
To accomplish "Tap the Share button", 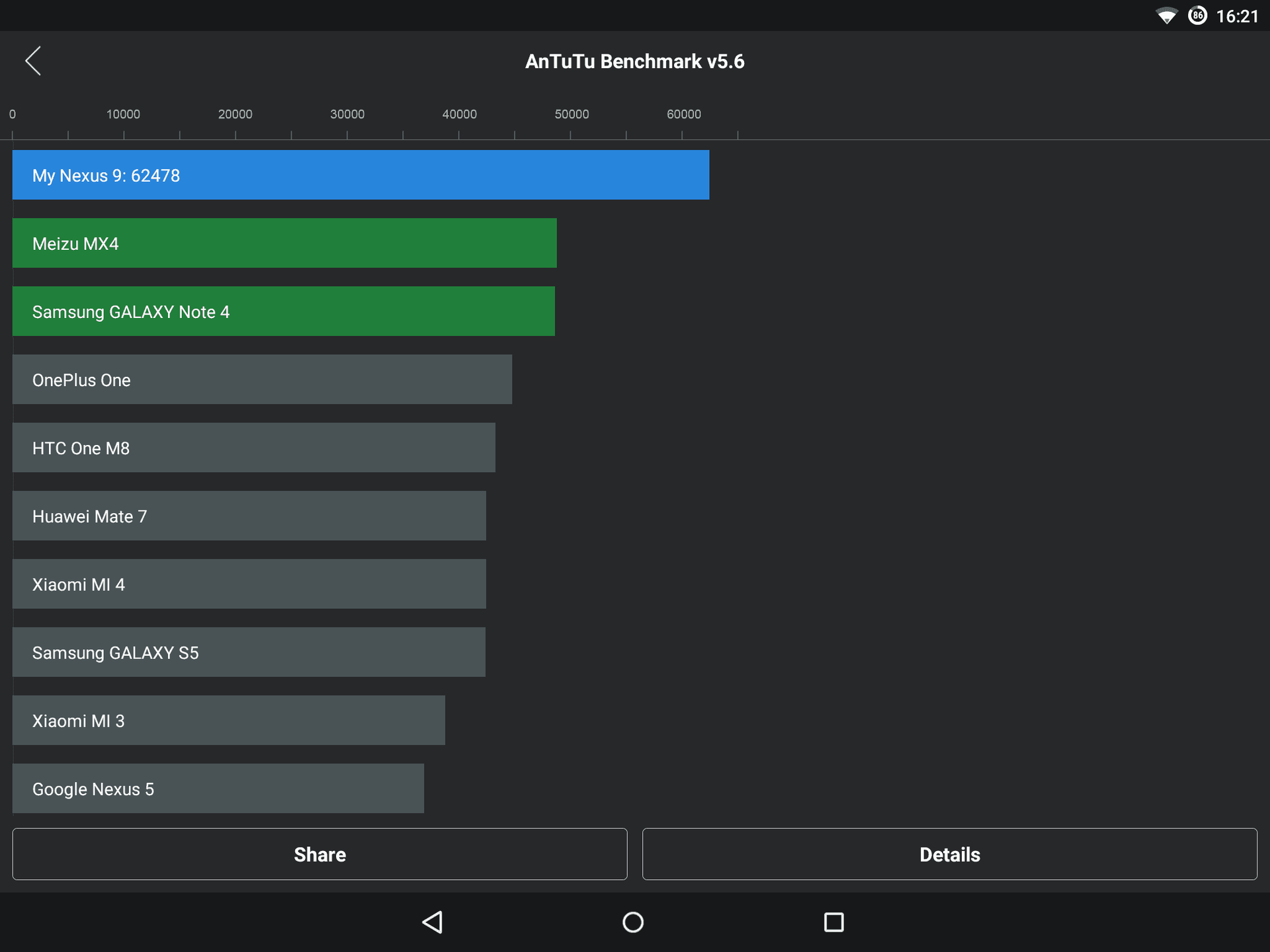I will (319, 854).
